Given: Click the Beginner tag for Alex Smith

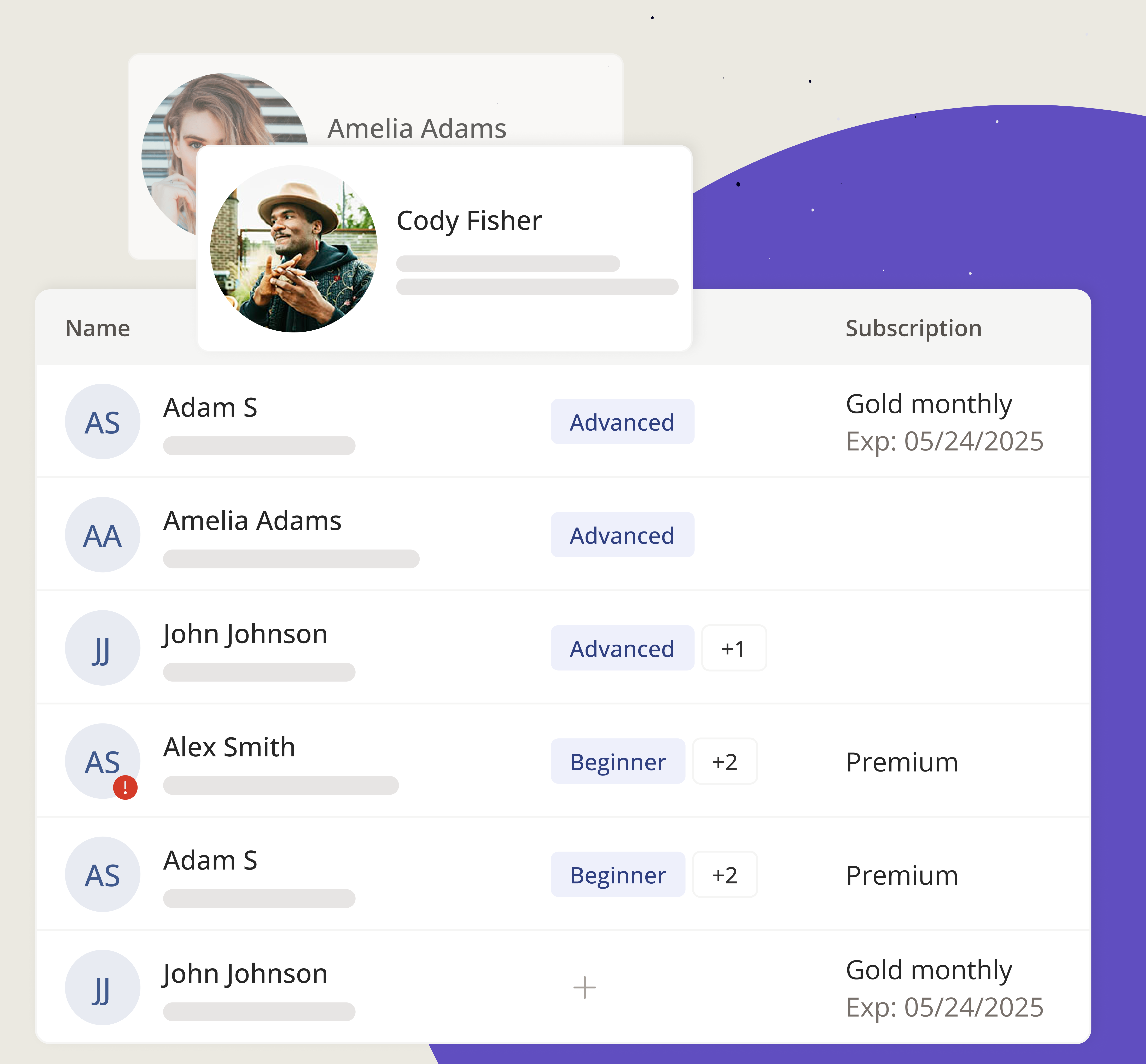Looking at the screenshot, I should click(x=618, y=761).
